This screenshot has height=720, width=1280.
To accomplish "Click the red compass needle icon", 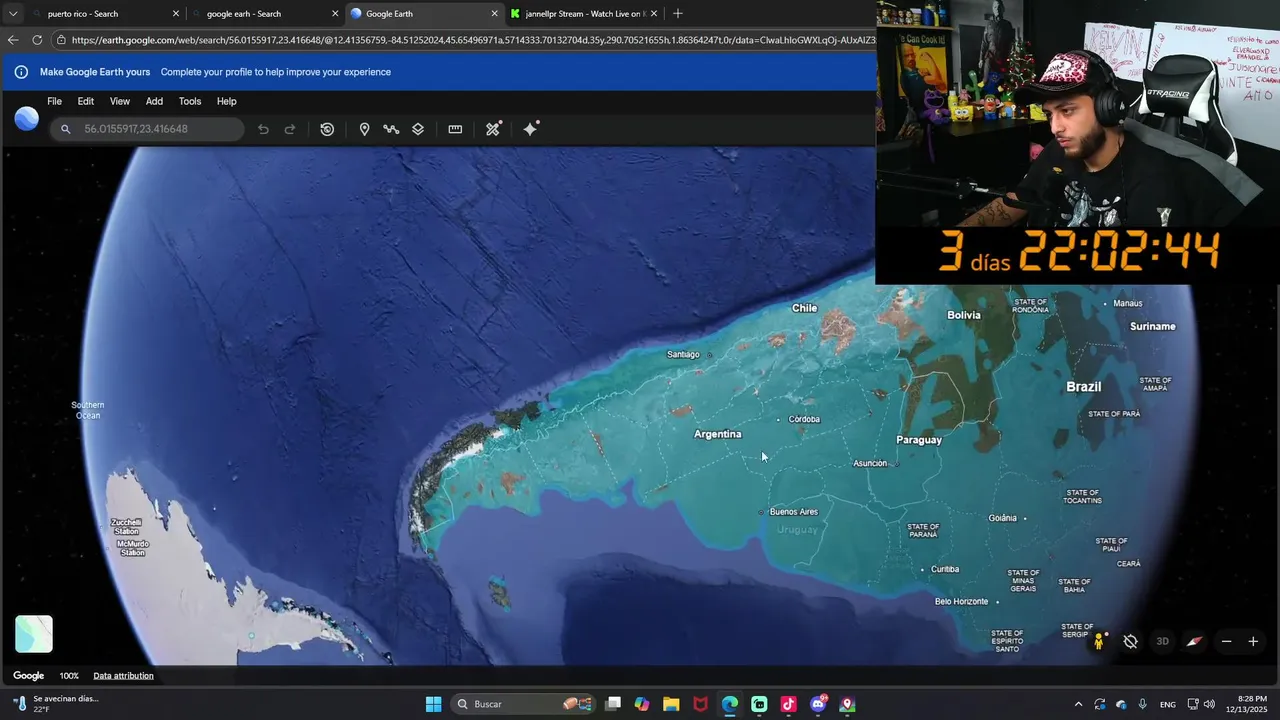I will [x=1194, y=642].
